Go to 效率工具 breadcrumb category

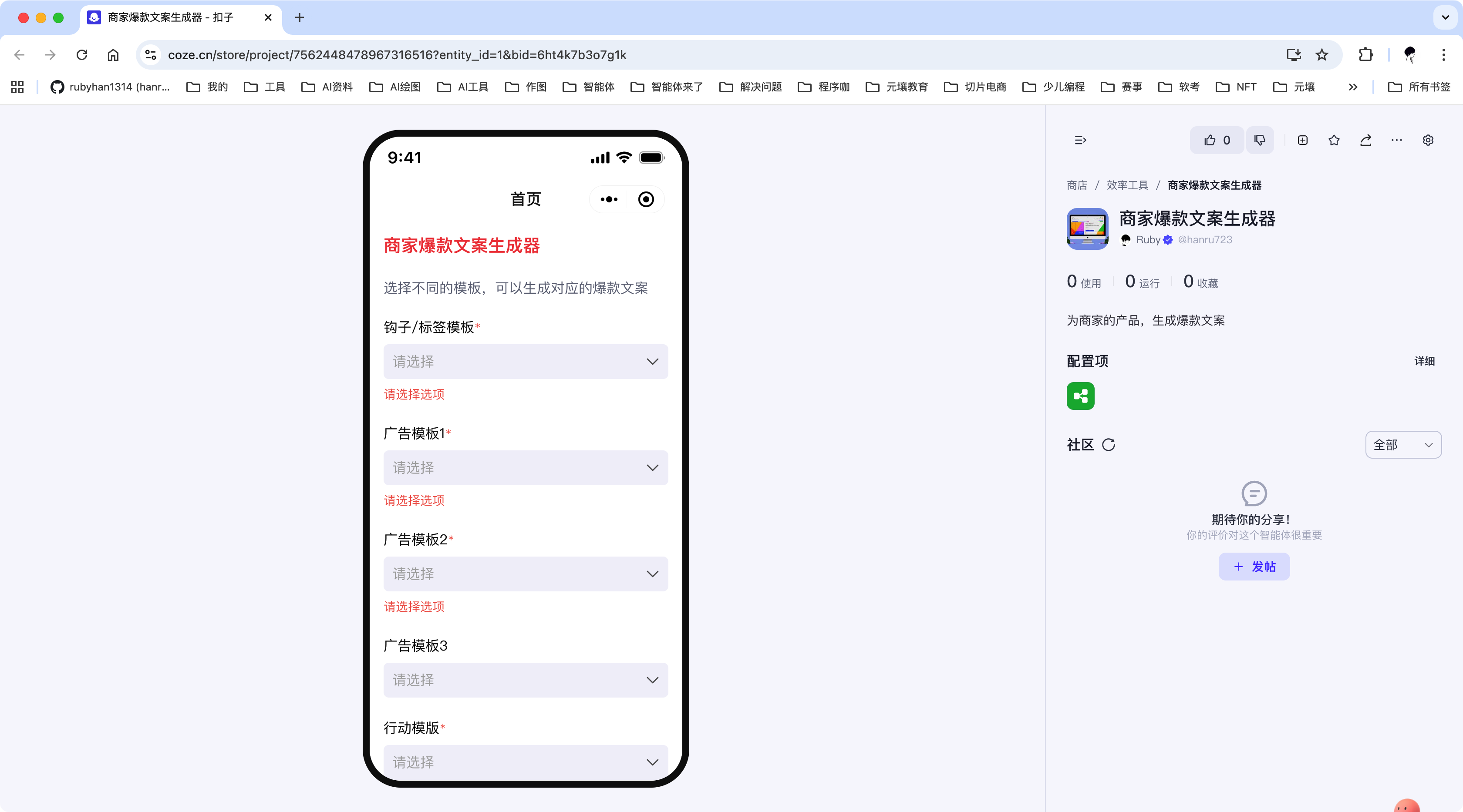pyautogui.click(x=1127, y=185)
